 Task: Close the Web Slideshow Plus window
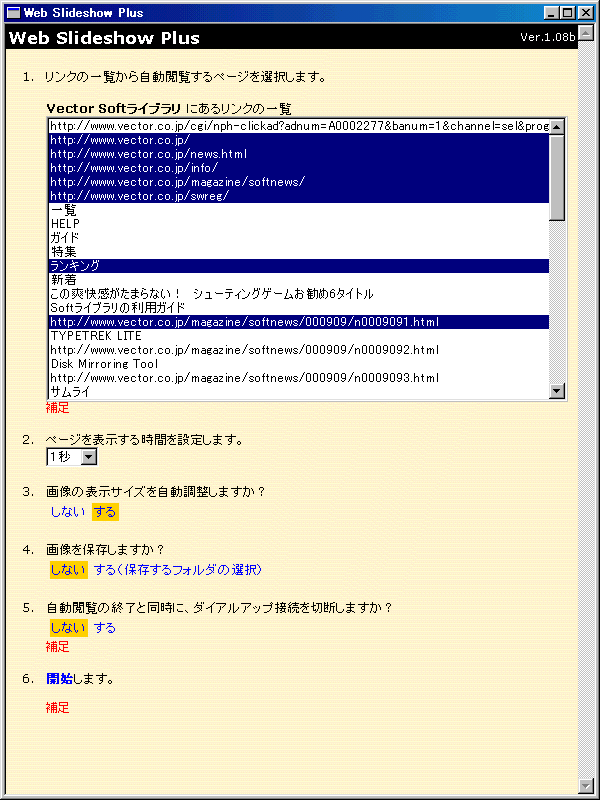click(x=584, y=13)
